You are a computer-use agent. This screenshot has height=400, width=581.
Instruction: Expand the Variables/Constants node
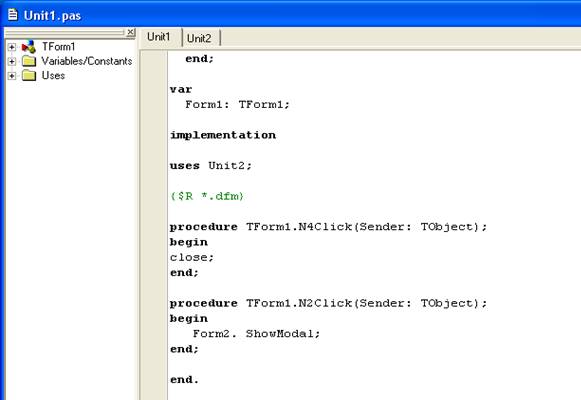(x=12, y=61)
